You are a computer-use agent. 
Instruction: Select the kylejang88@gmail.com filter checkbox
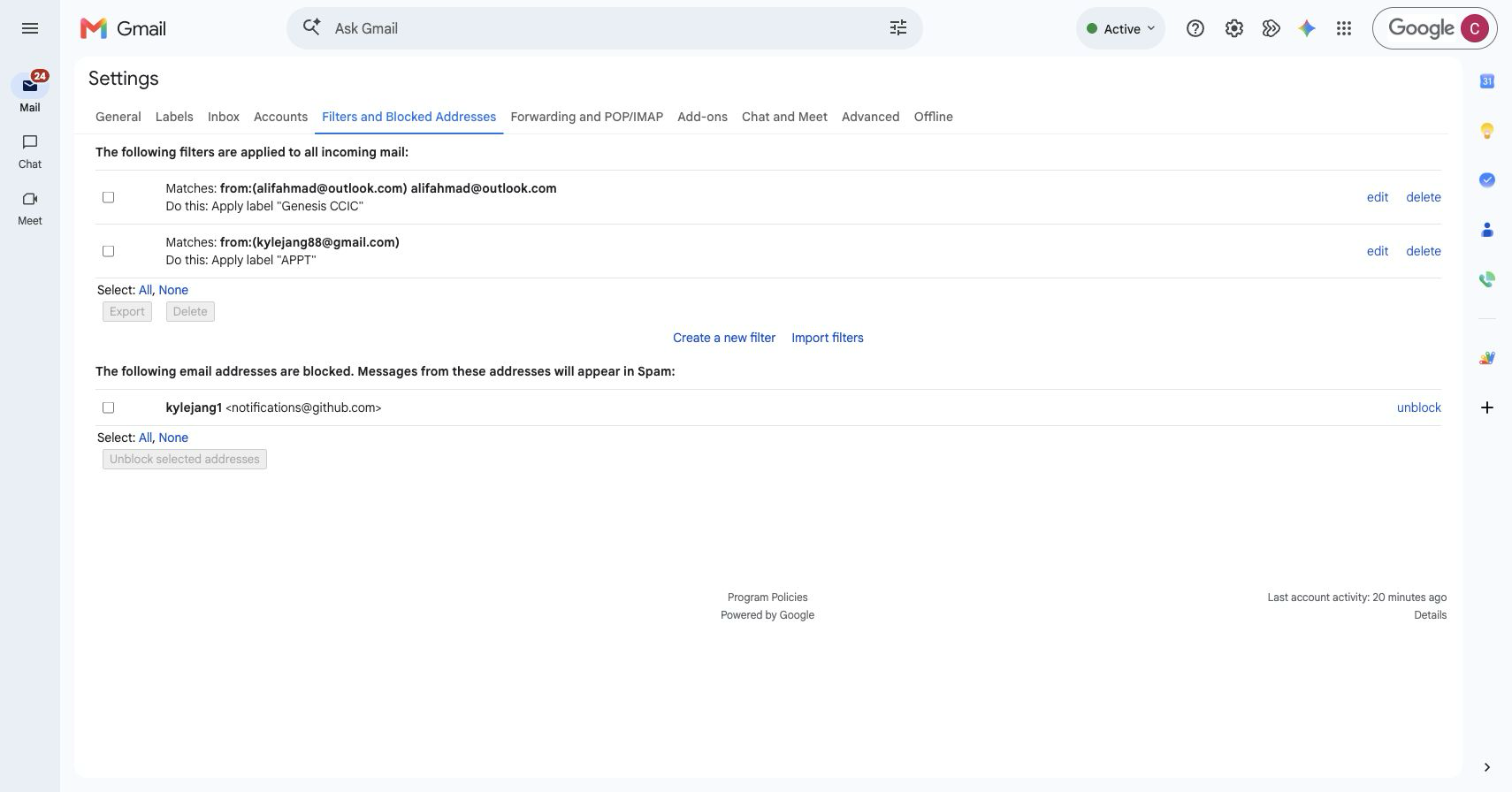[x=109, y=251]
